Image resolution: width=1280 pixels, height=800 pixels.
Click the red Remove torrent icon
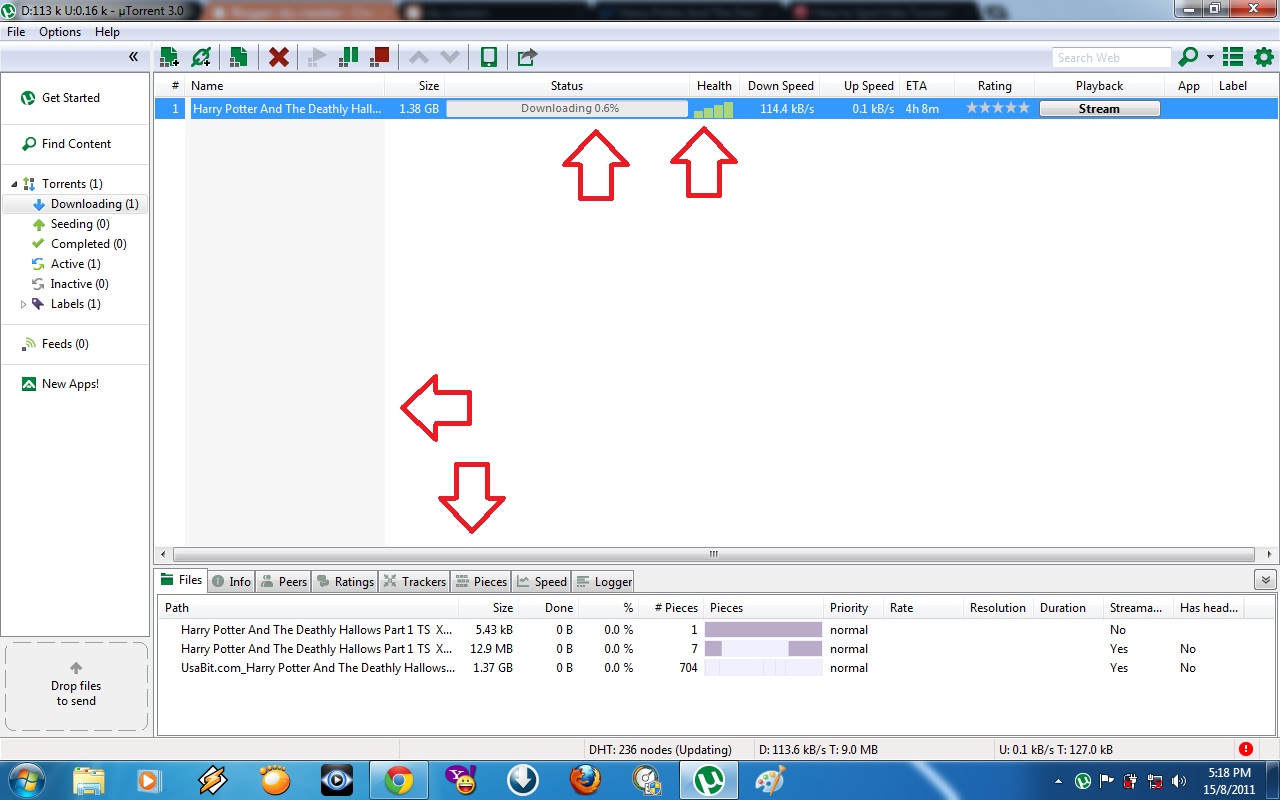pos(279,57)
